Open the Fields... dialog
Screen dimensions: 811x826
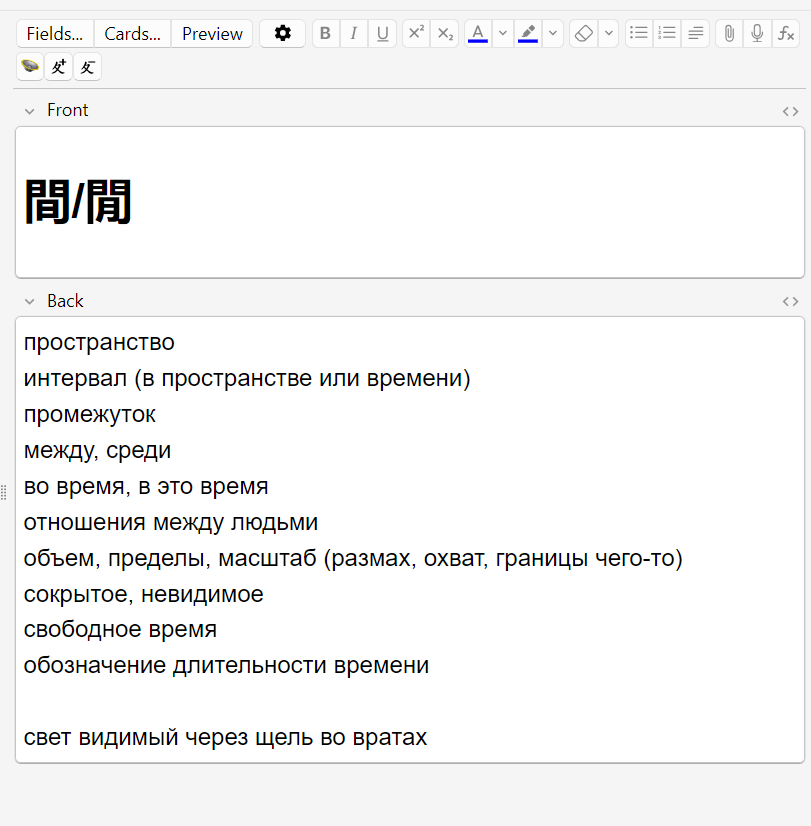pyautogui.click(x=55, y=34)
